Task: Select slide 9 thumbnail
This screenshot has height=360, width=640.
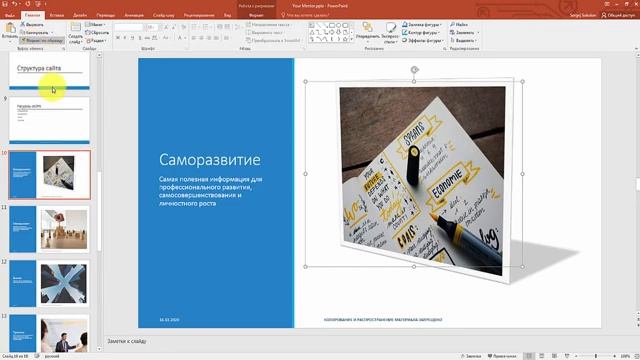Action: 49,120
